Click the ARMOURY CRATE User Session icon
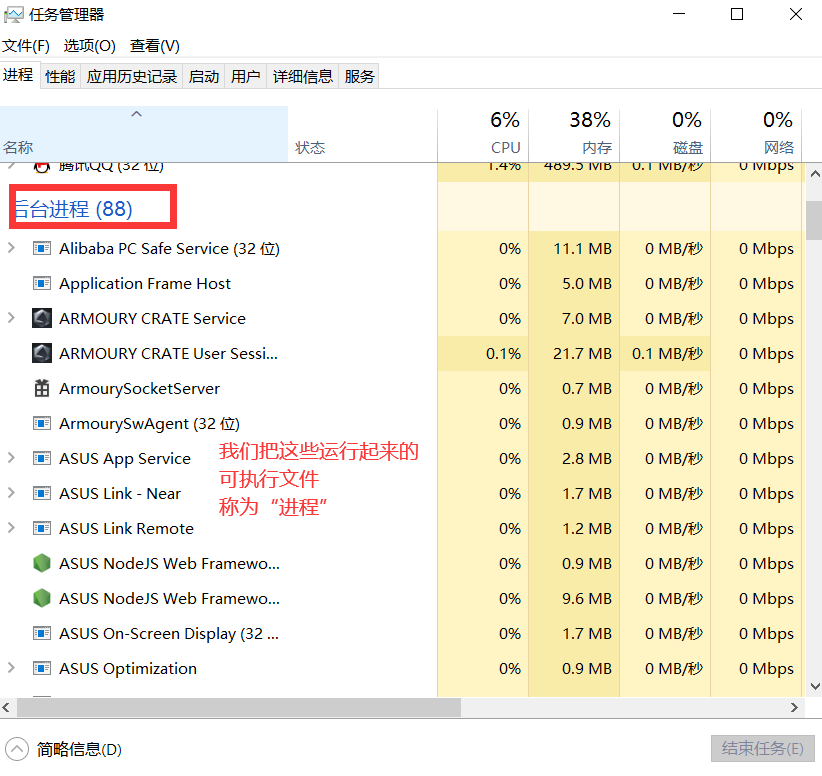Image resolution: width=822 pixels, height=776 pixels. [42, 353]
